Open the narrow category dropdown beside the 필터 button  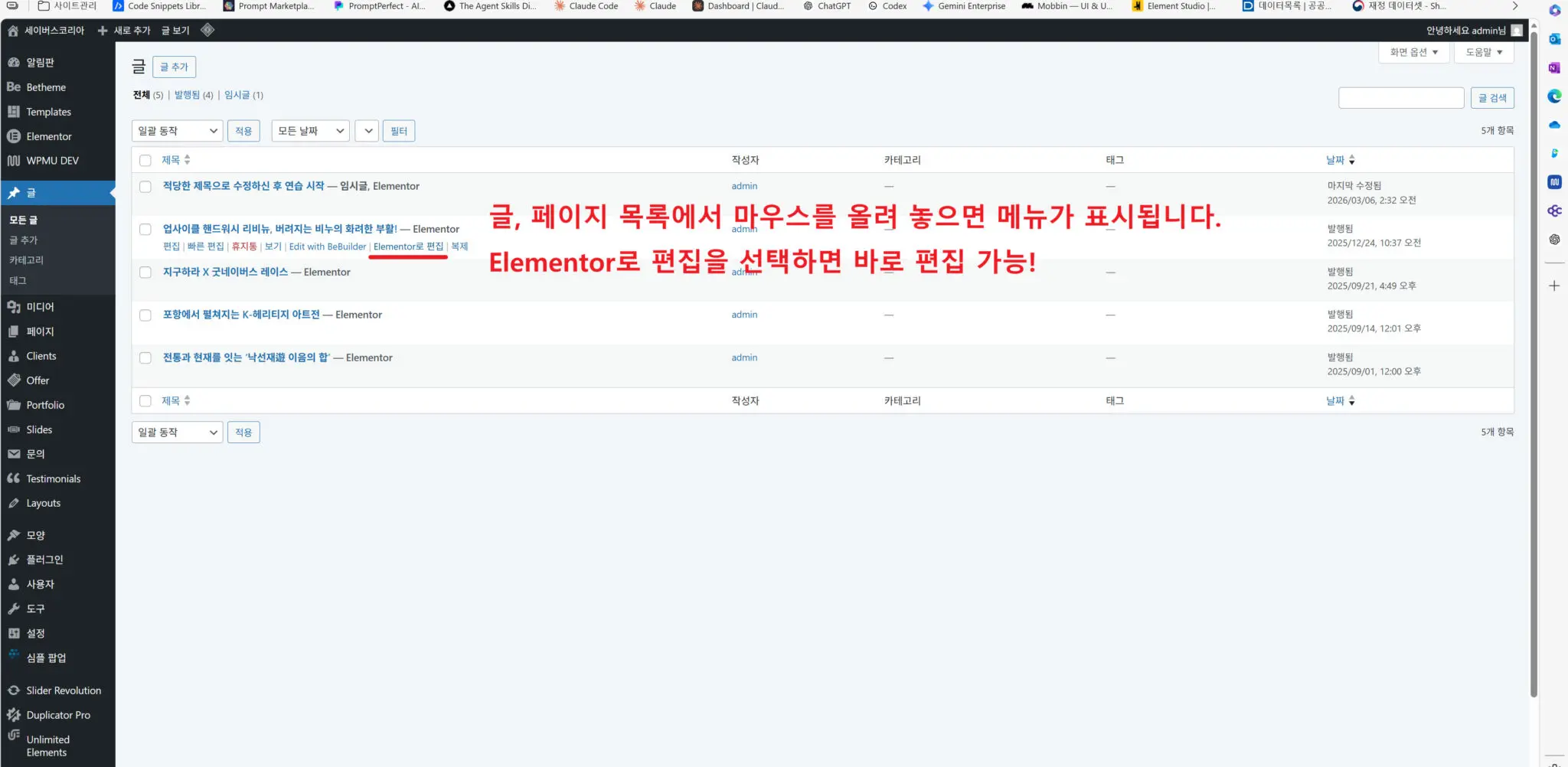[x=367, y=131]
